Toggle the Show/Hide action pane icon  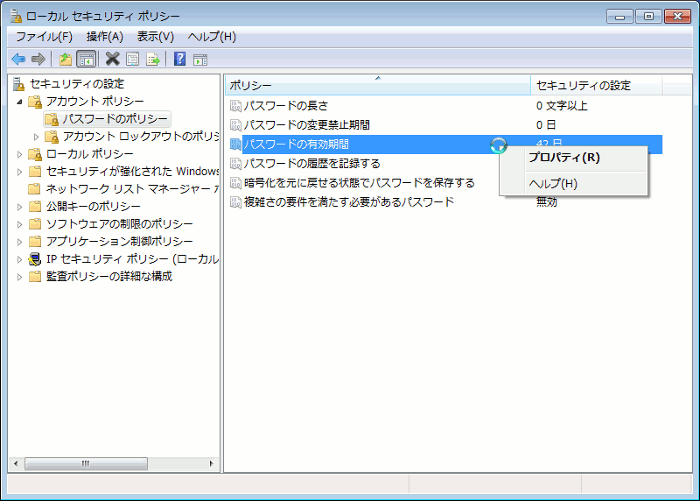[x=200, y=59]
